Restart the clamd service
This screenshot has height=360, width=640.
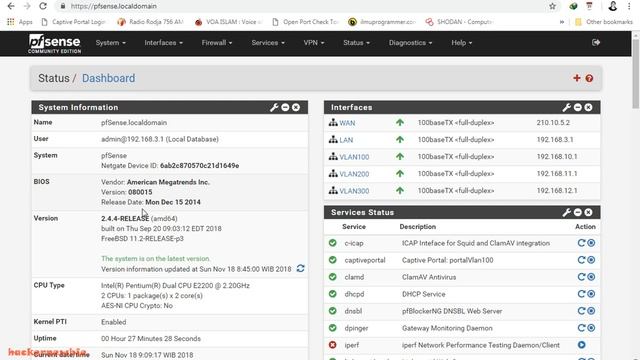click(x=581, y=277)
